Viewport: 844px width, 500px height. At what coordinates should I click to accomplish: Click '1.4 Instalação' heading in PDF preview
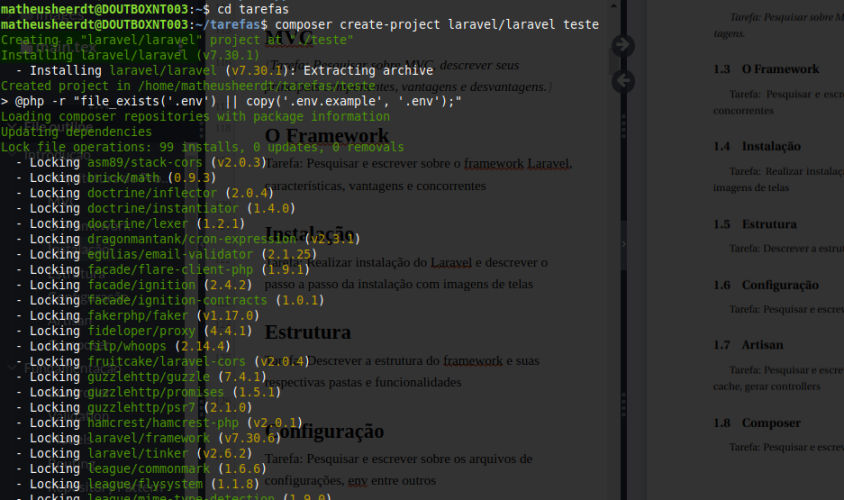757,146
